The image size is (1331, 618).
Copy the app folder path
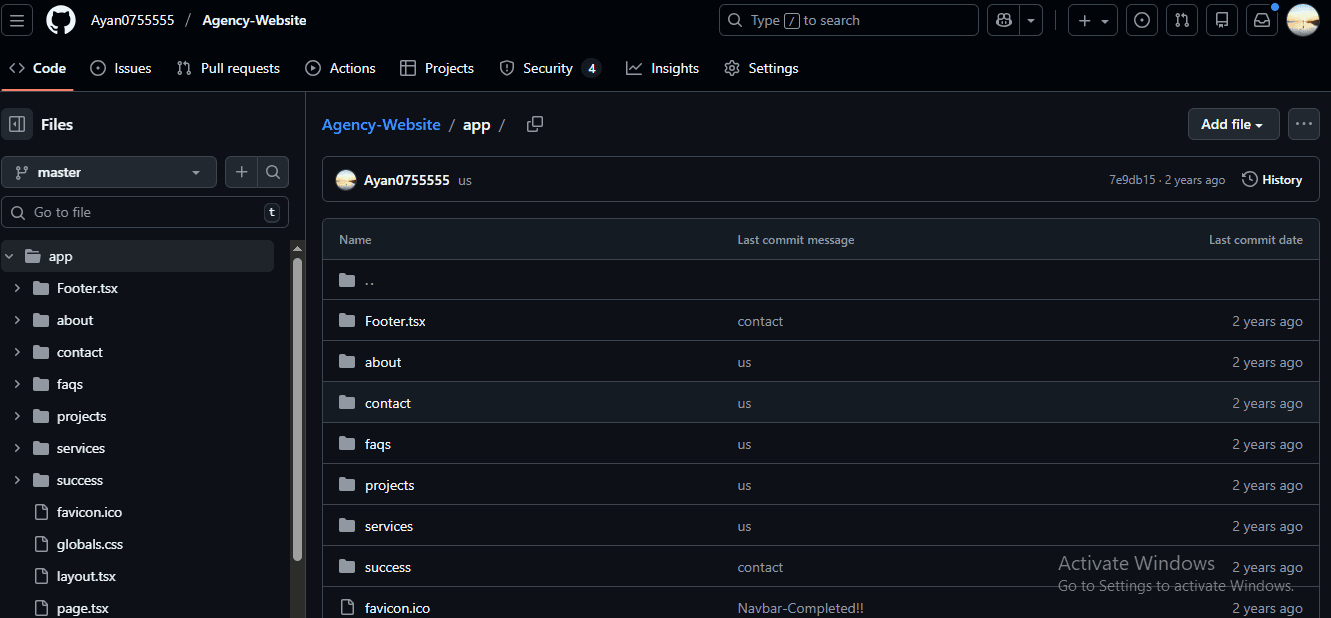point(535,124)
